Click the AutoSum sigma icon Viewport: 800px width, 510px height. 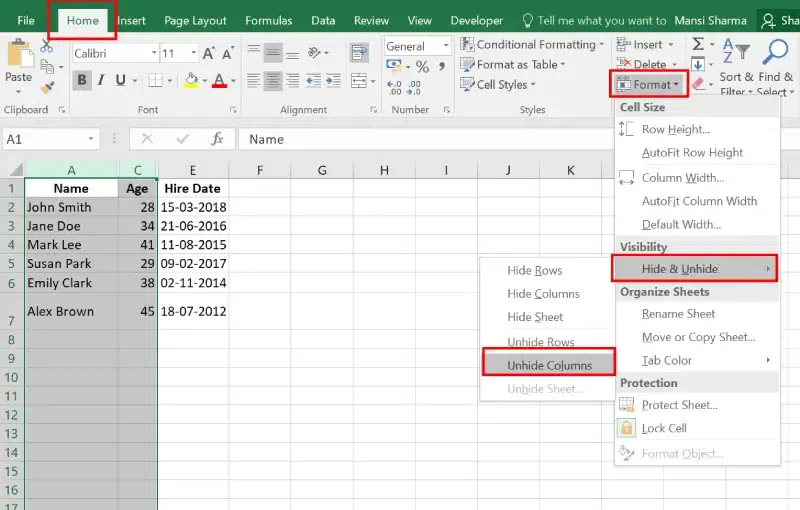[x=698, y=44]
